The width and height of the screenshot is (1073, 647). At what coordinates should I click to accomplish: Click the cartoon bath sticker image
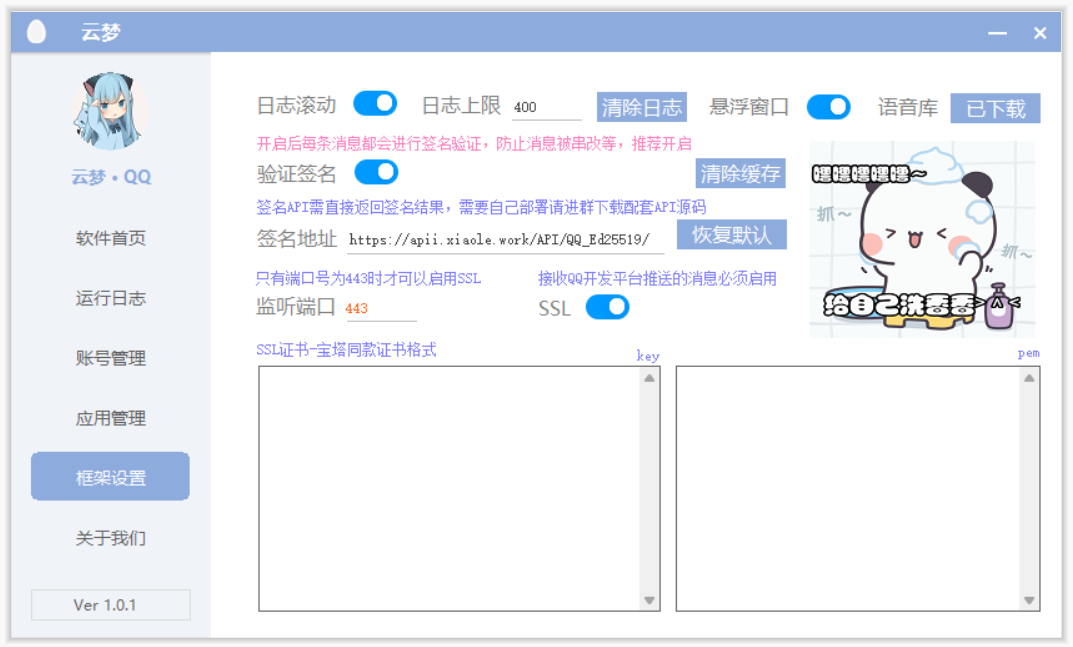(x=922, y=238)
